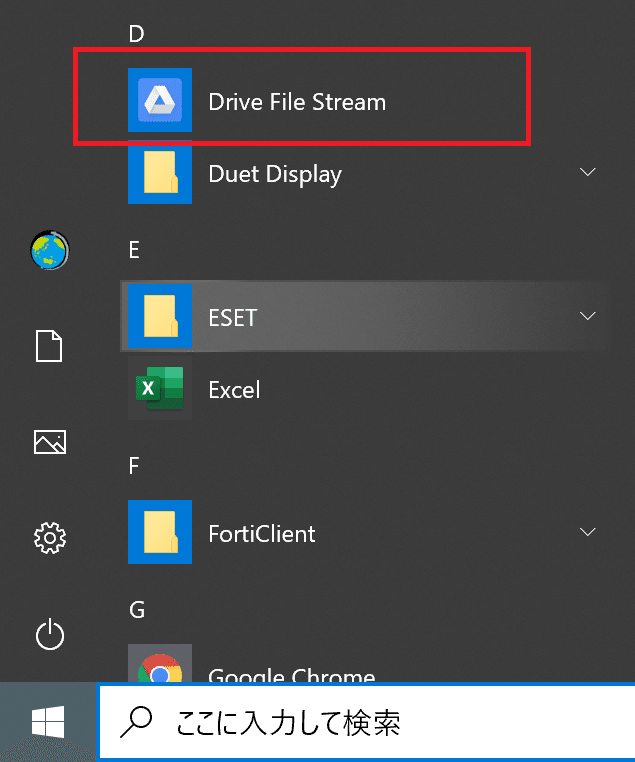Open the Pictures sidebar icon

pos(50,442)
